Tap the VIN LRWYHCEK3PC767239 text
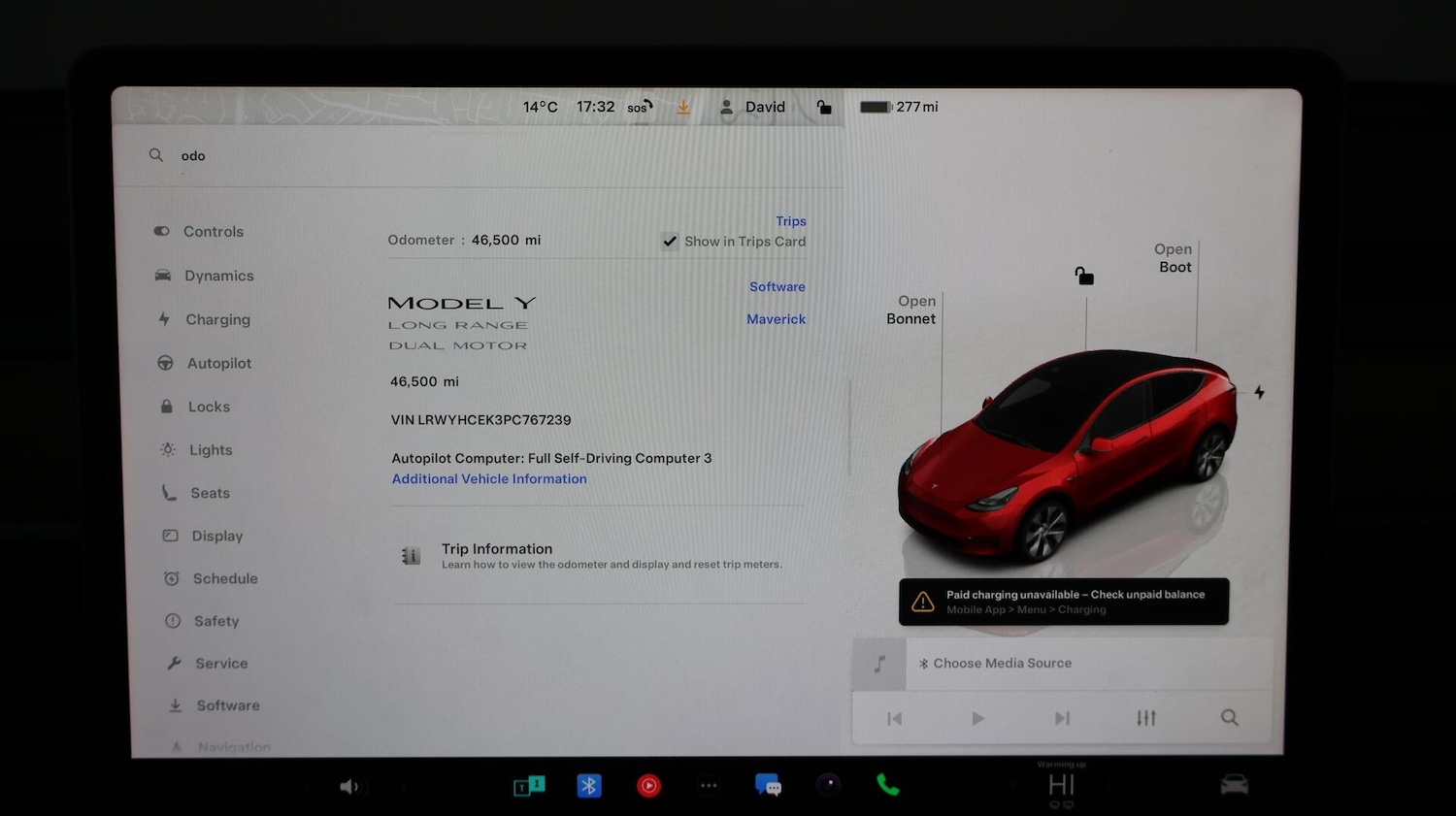This screenshot has height=816, width=1456. pos(480,420)
